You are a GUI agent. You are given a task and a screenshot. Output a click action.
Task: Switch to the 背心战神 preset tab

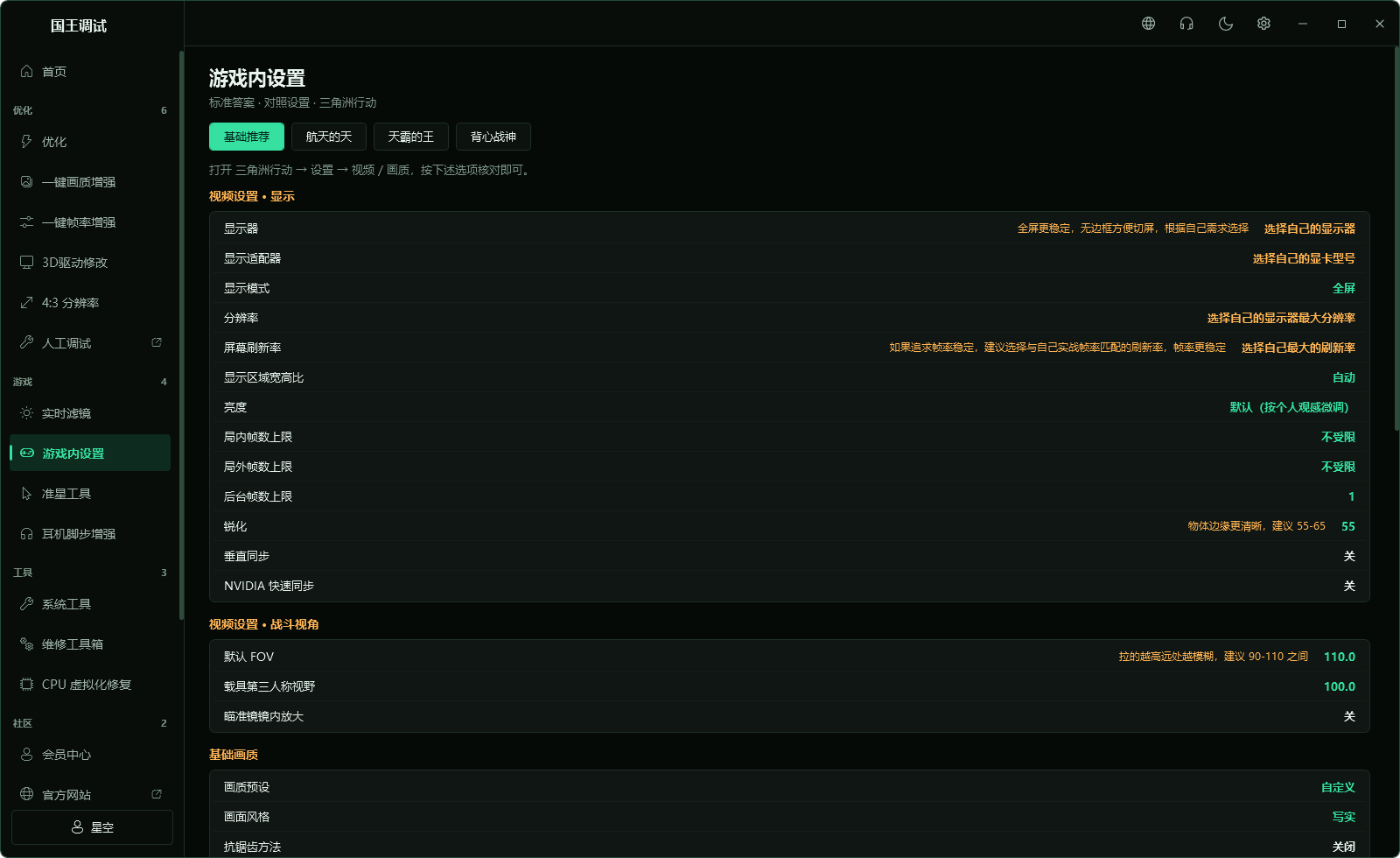493,137
